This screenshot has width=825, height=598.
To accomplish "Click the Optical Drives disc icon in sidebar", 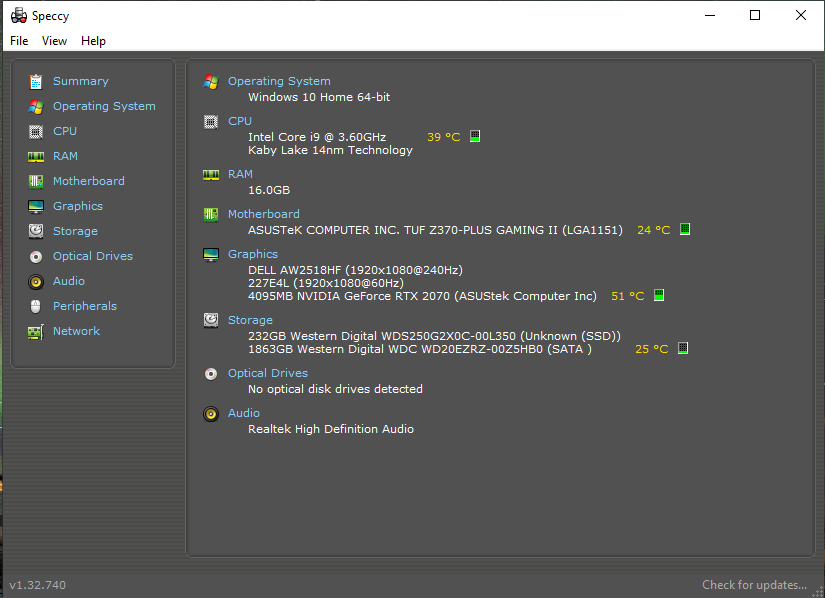I will [36, 257].
